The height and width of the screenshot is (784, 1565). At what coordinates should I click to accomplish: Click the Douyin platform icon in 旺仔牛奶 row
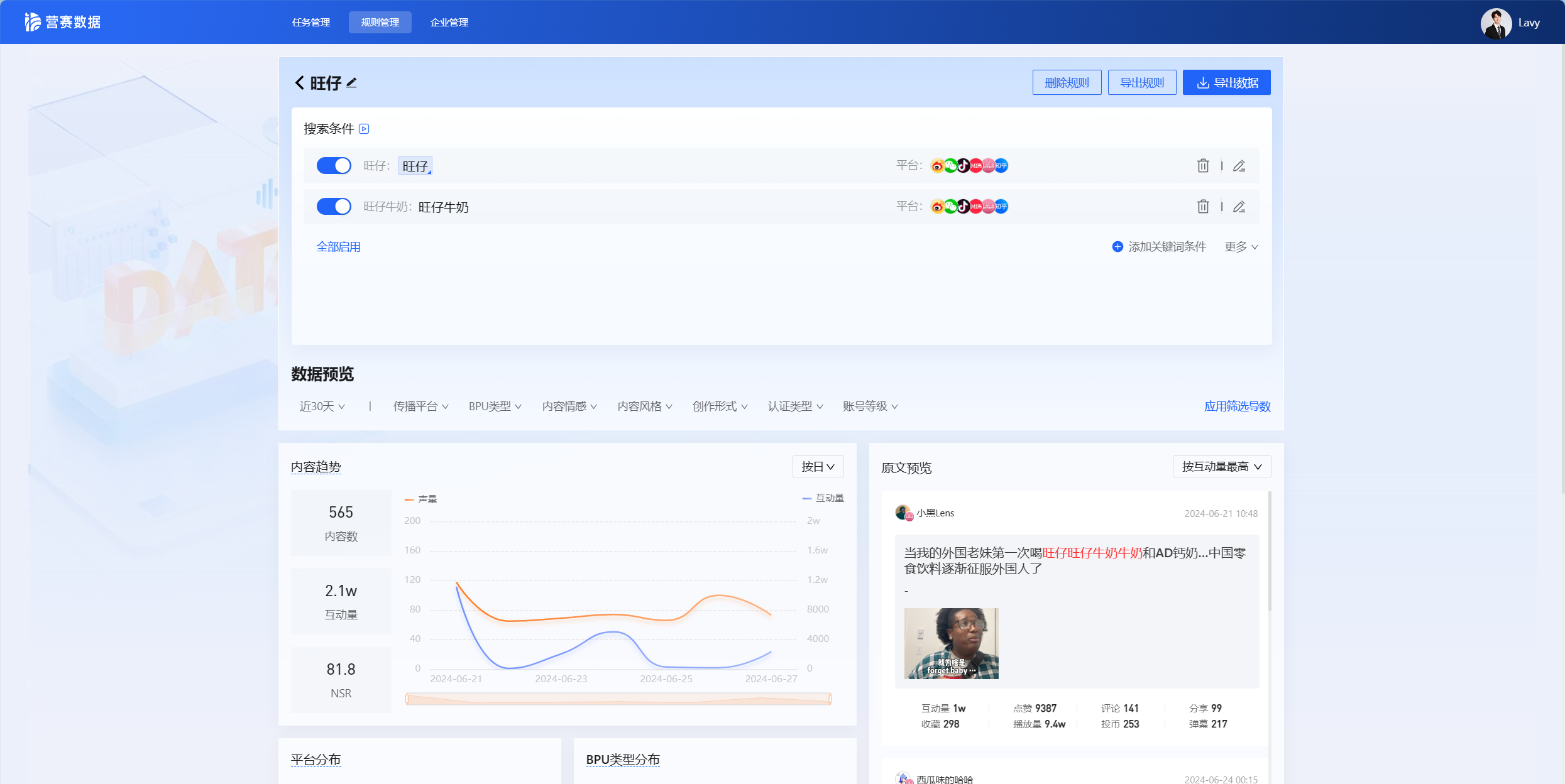point(963,207)
